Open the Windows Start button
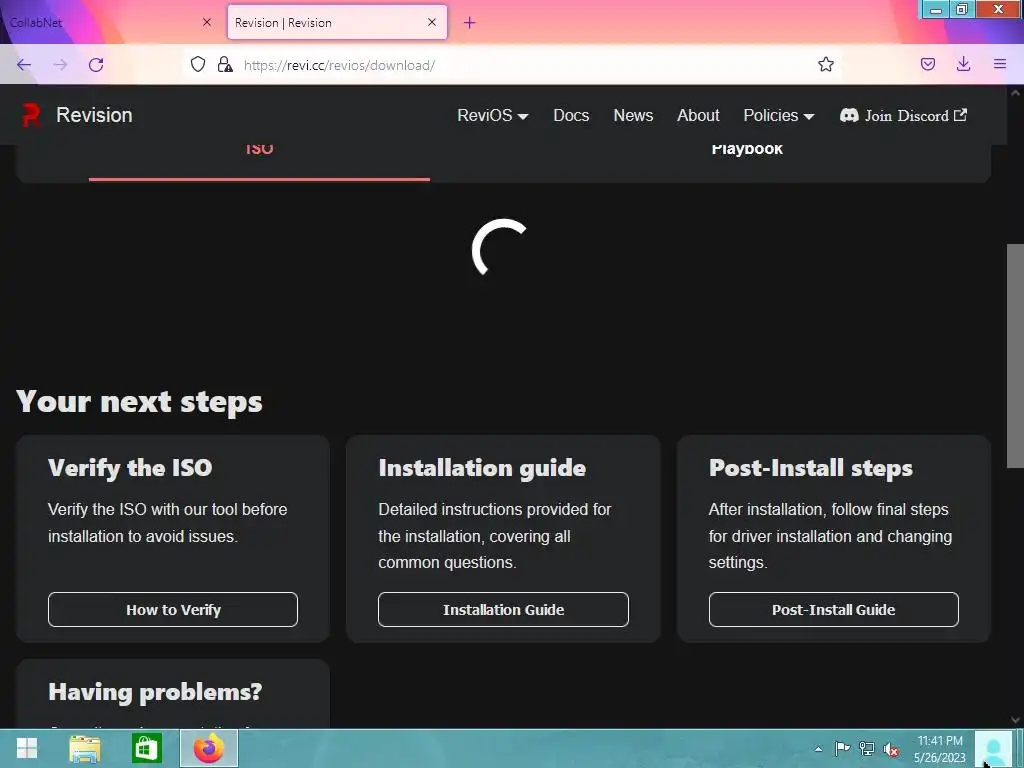Viewport: 1024px width, 768px height. tap(27, 748)
